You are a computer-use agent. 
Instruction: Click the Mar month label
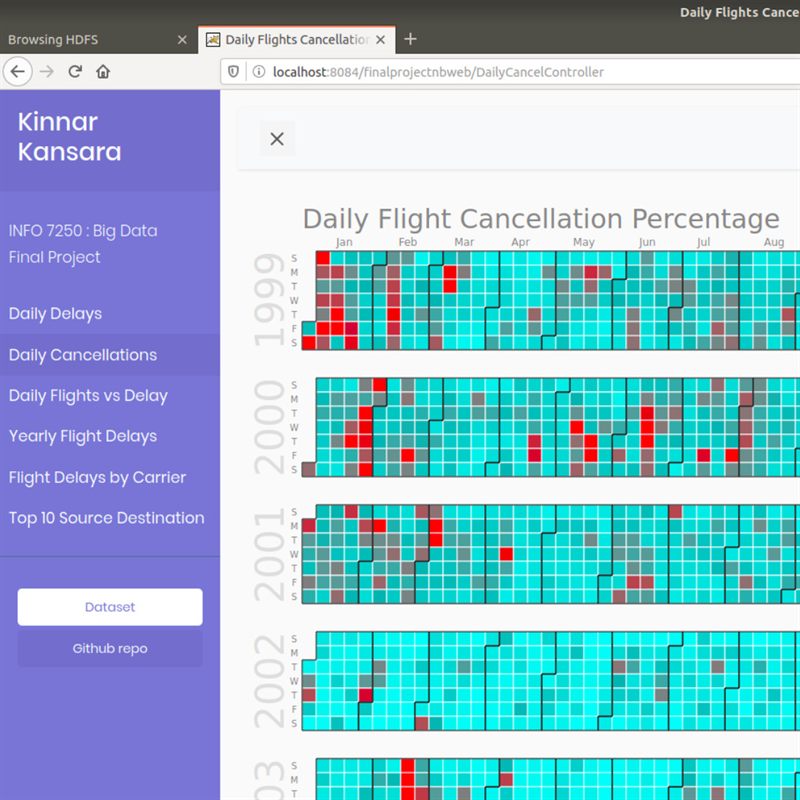pos(464,242)
